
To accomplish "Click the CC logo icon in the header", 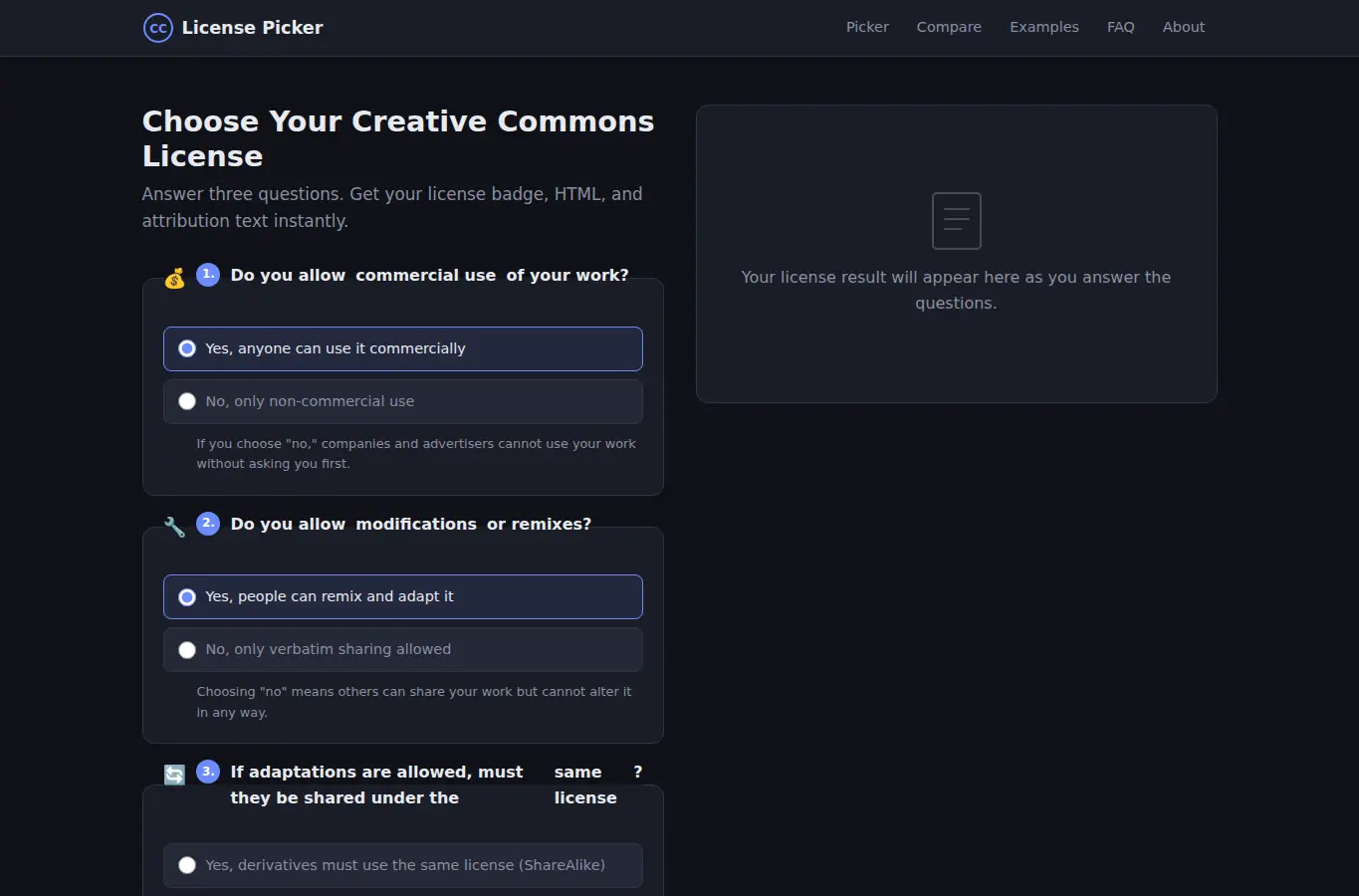I will [x=157, y=28].
